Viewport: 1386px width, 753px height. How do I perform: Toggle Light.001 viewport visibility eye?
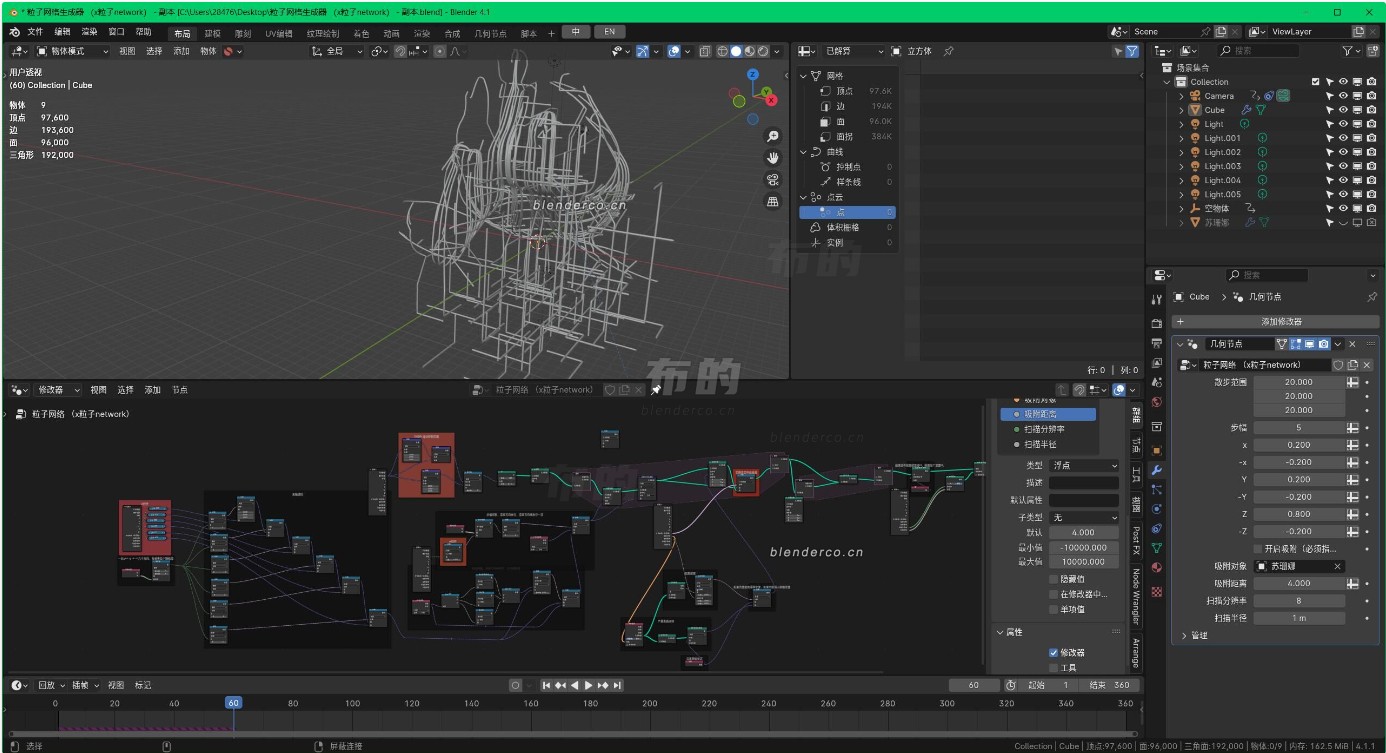click(1343, 138)
